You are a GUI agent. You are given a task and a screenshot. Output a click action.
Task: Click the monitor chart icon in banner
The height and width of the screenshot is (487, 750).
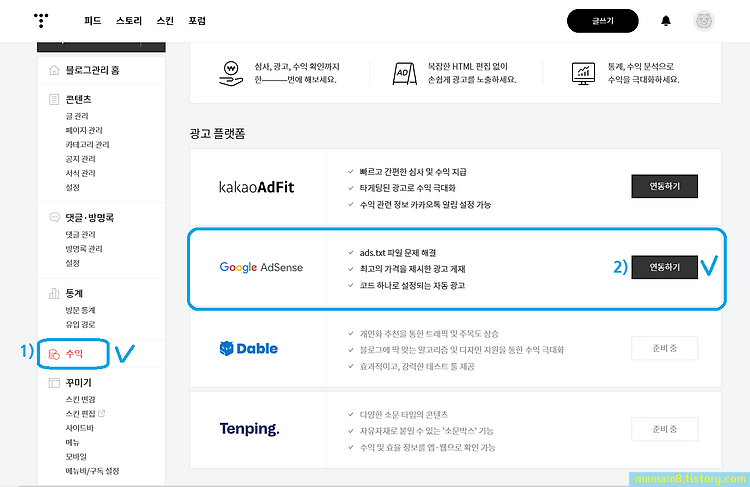pos(583,73)
